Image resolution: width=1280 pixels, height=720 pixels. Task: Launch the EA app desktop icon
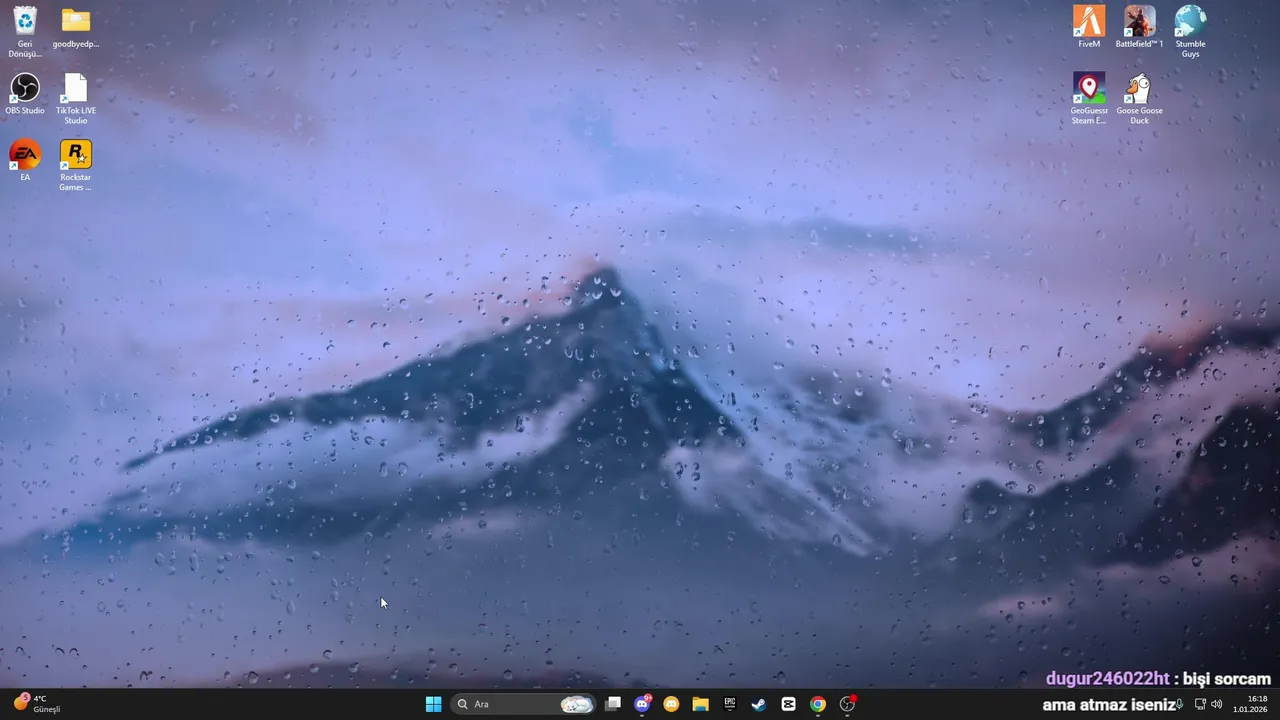point(25,160)
